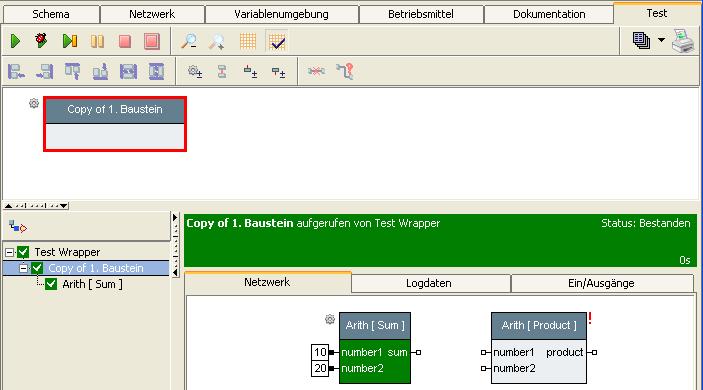
Task: Click the single red stop icon
Action: (125, 41)
